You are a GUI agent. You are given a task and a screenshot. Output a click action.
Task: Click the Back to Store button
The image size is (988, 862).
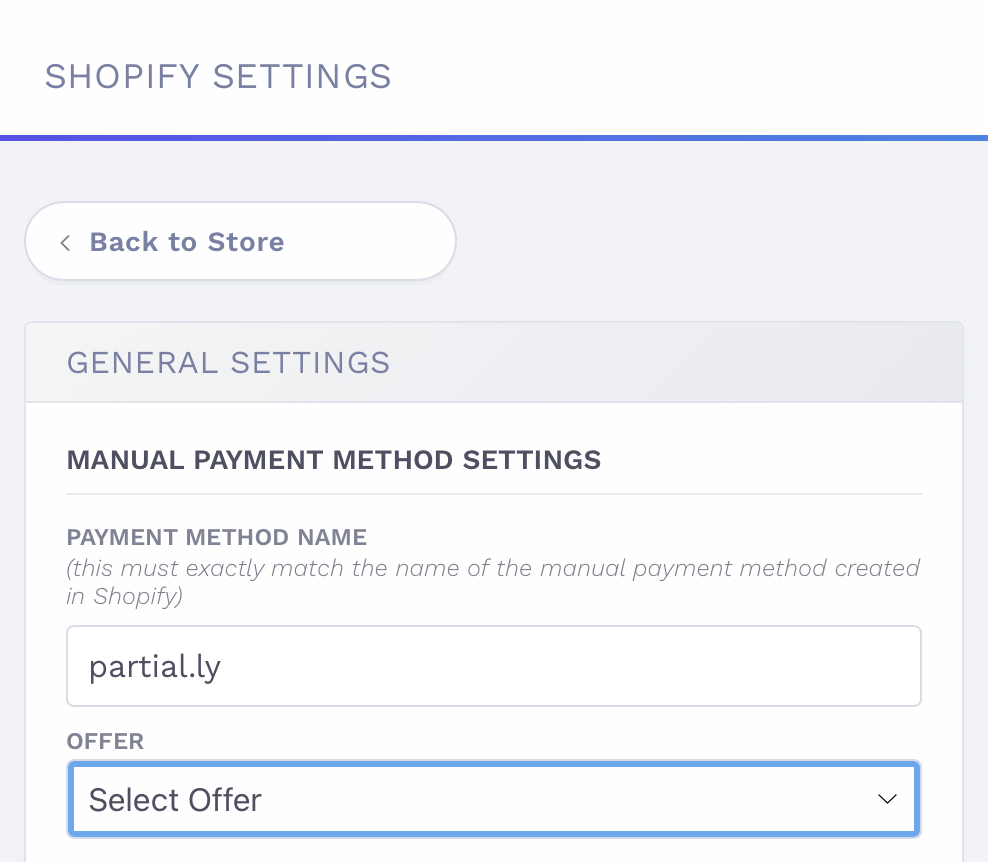[x=240, y=241]
